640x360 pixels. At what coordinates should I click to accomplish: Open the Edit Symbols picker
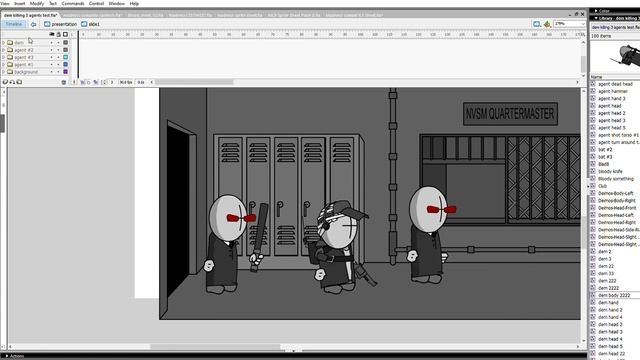click(547, 24)
